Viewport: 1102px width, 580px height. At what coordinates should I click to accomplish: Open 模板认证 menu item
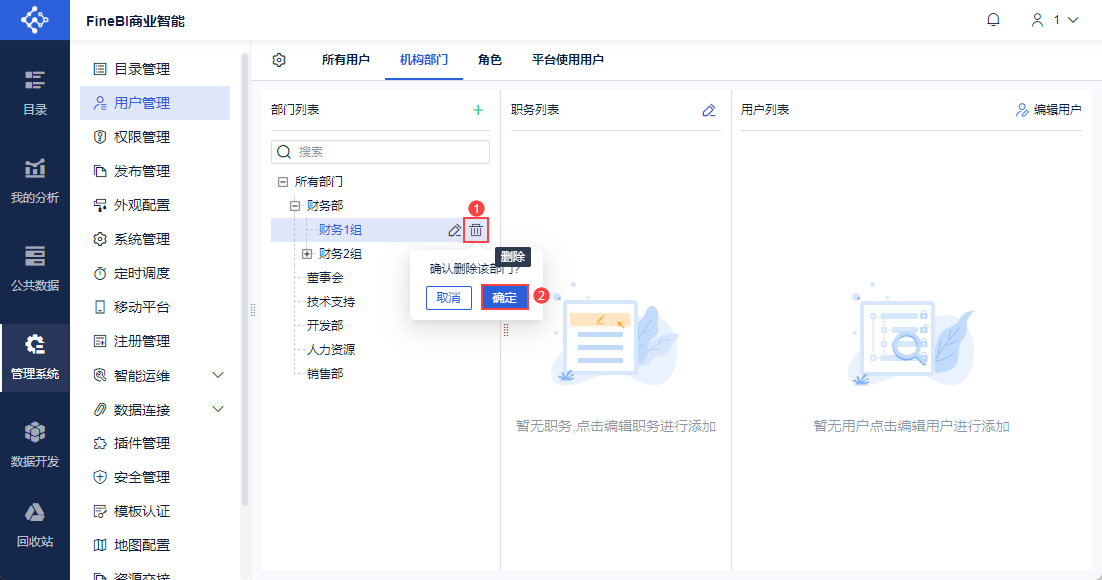[155, 511]
